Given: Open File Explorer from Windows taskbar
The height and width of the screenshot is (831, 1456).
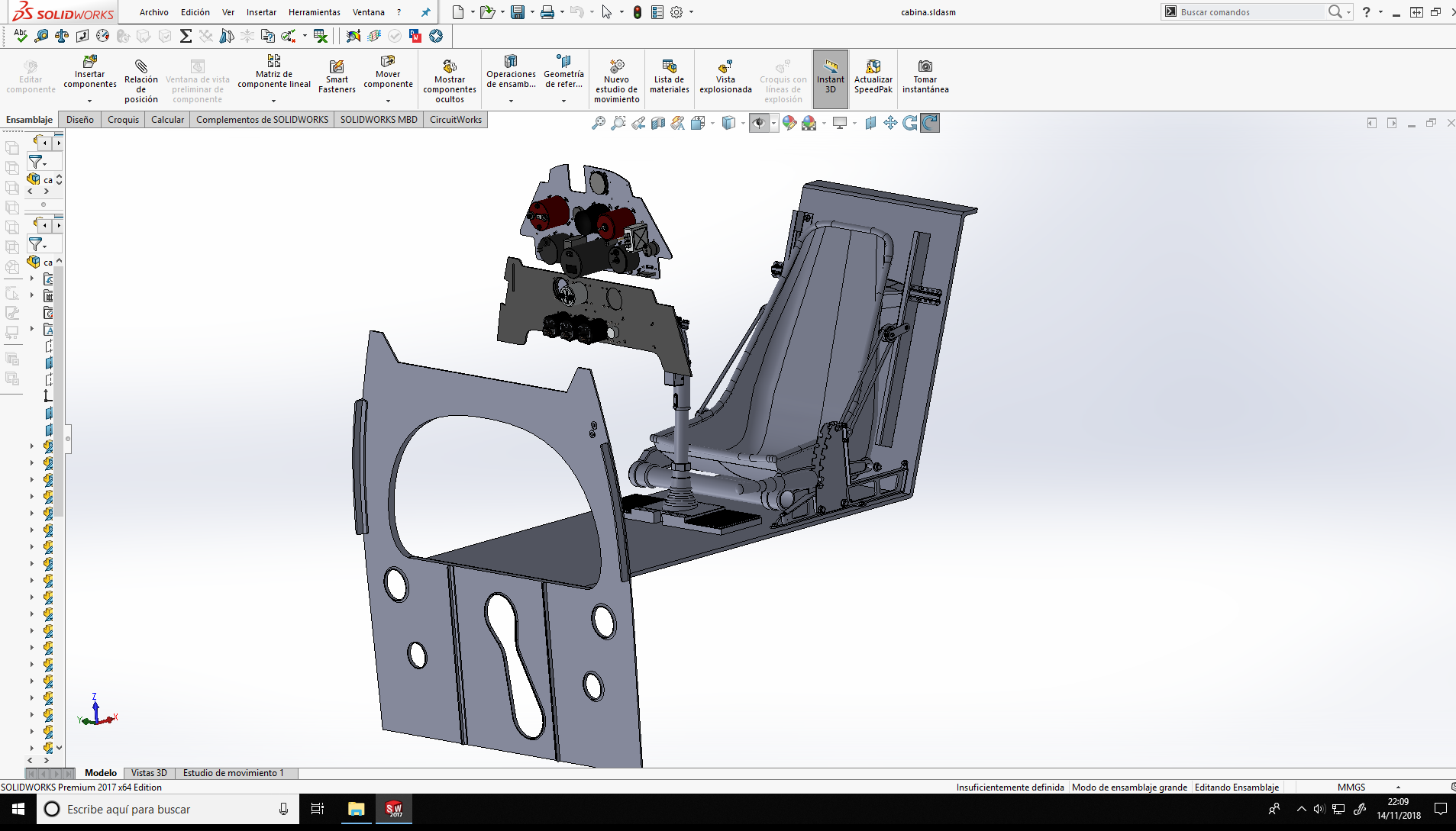Looking at the screenshot, I should click(356, 809).
